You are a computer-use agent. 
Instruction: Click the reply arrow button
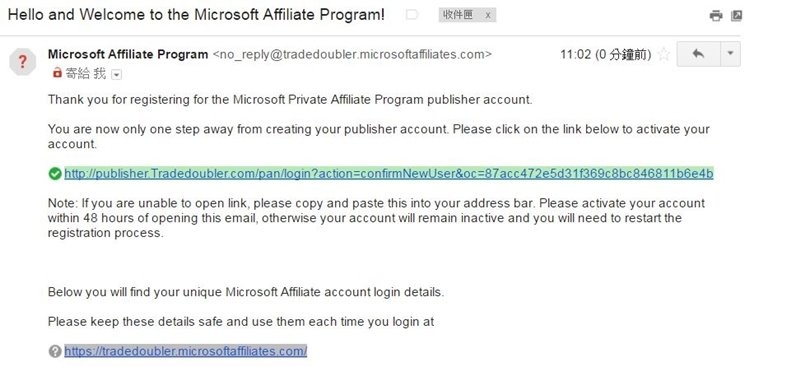coord(698,54)
